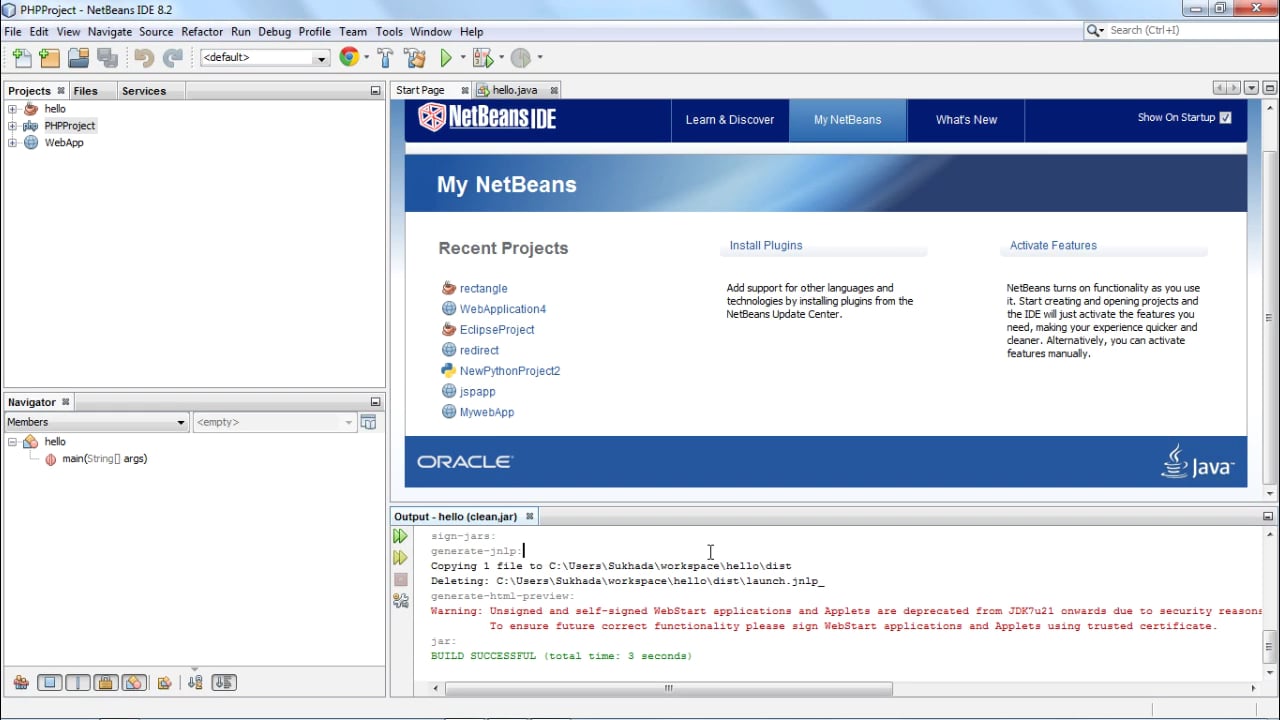Screen dimensions: 1280x720
Task: Click the Chrome browser icon in toolbar
Action: point(349,57)
